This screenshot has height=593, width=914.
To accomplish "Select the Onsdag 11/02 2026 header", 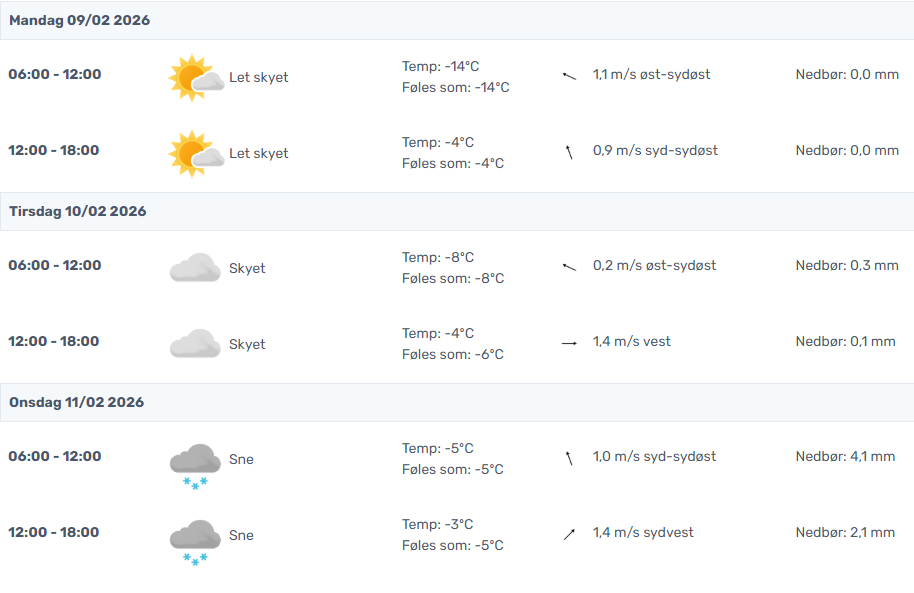I will tap(77, 402).
